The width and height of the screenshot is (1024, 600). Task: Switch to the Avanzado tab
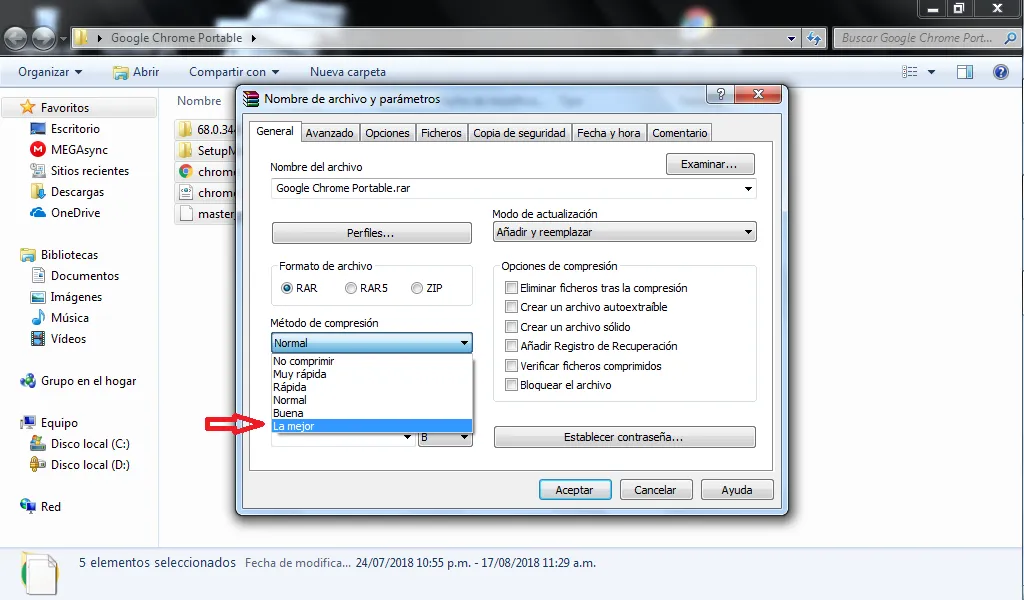tap(329, 133)
